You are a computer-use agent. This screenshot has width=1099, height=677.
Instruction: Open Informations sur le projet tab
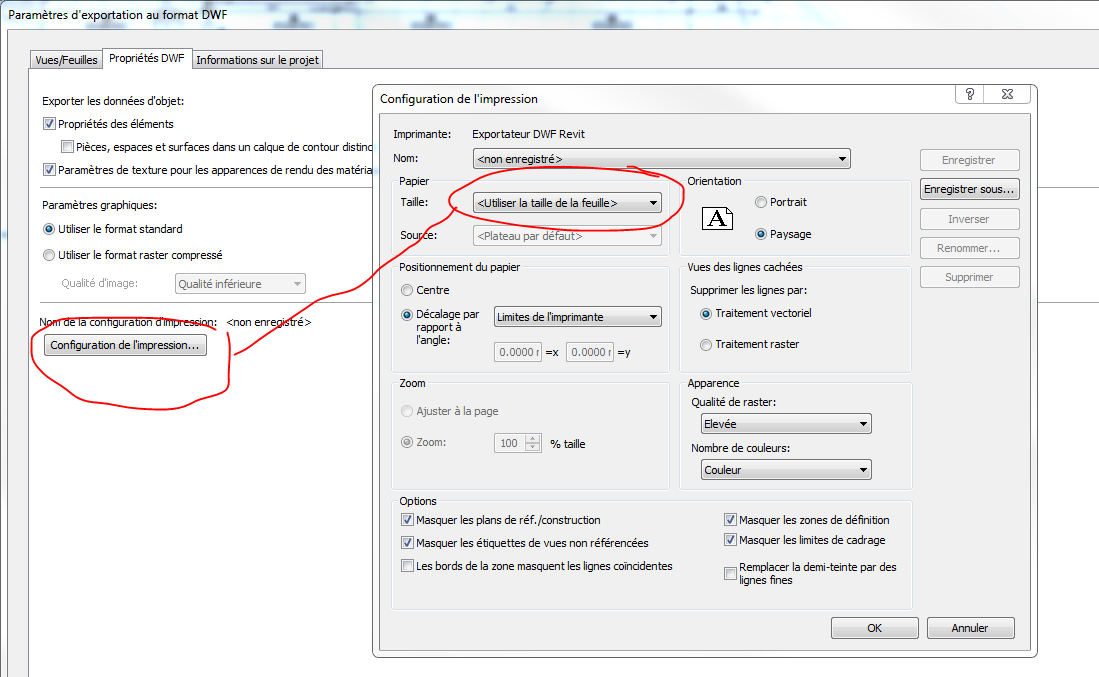(x=257, y=60)
